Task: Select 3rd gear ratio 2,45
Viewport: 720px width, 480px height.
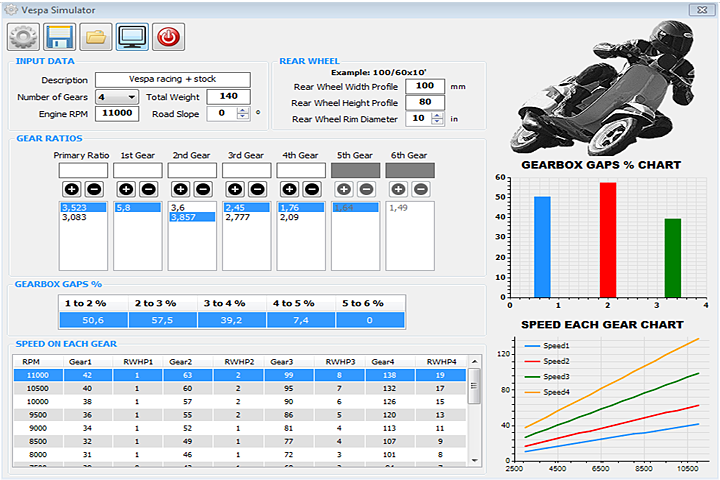Action: click(247, 208)
